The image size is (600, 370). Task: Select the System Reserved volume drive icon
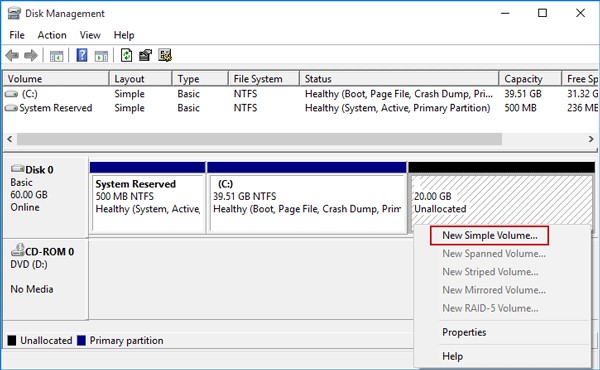pos(11,108)
